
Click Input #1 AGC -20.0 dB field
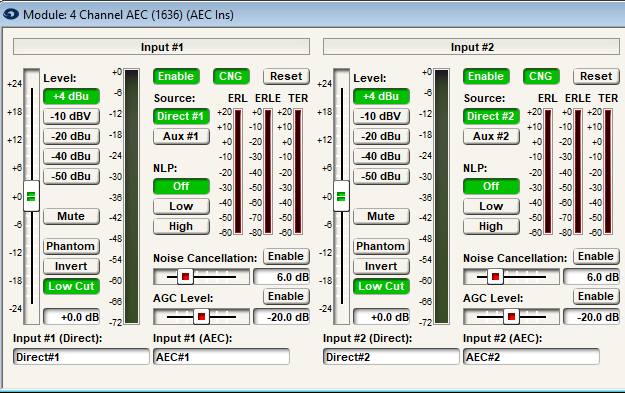pyautogui.click(x=281, y=317)
